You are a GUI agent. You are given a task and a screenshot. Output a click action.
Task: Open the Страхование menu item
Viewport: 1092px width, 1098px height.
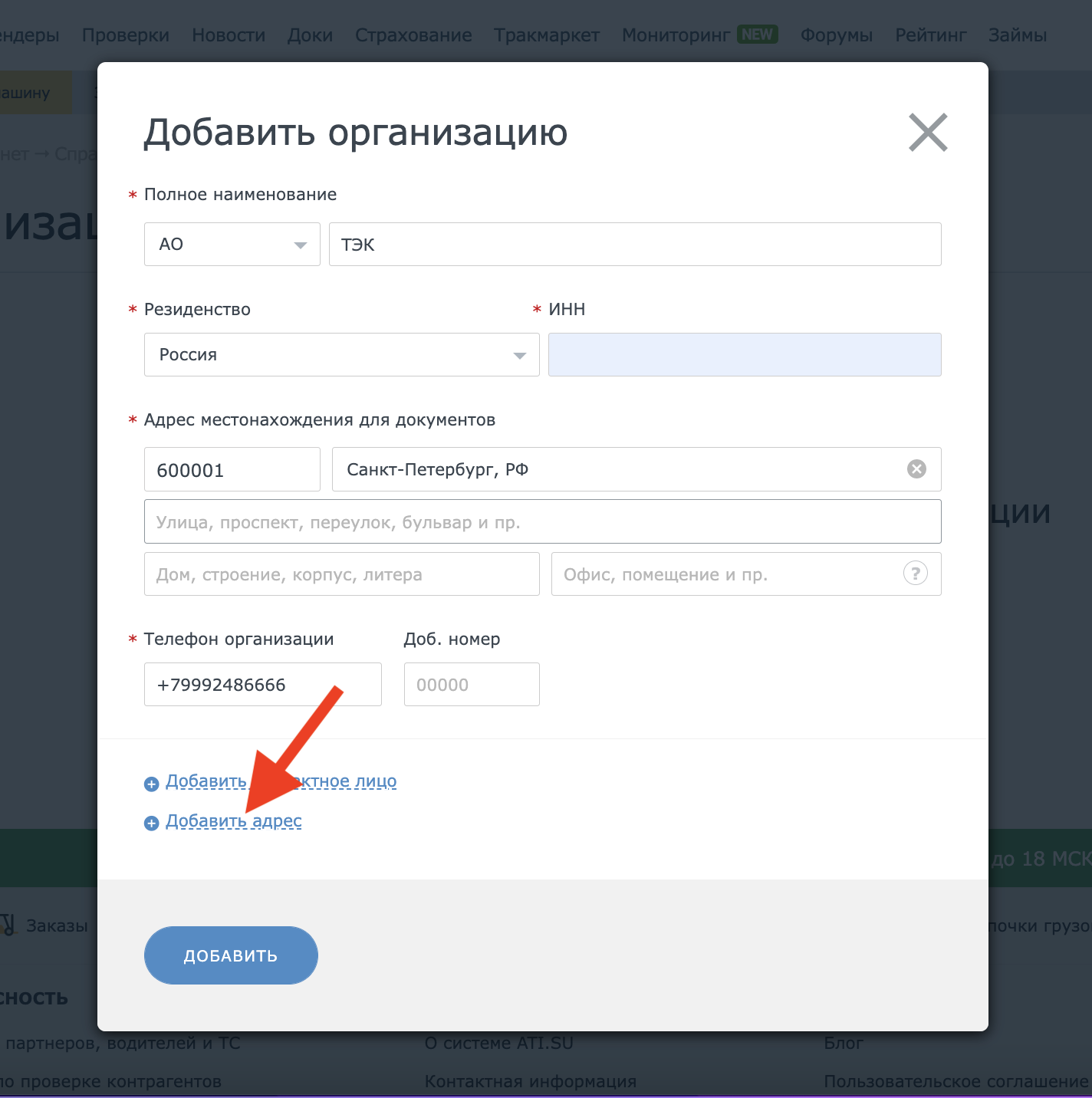pyautogui.click(x=413, y=35)
